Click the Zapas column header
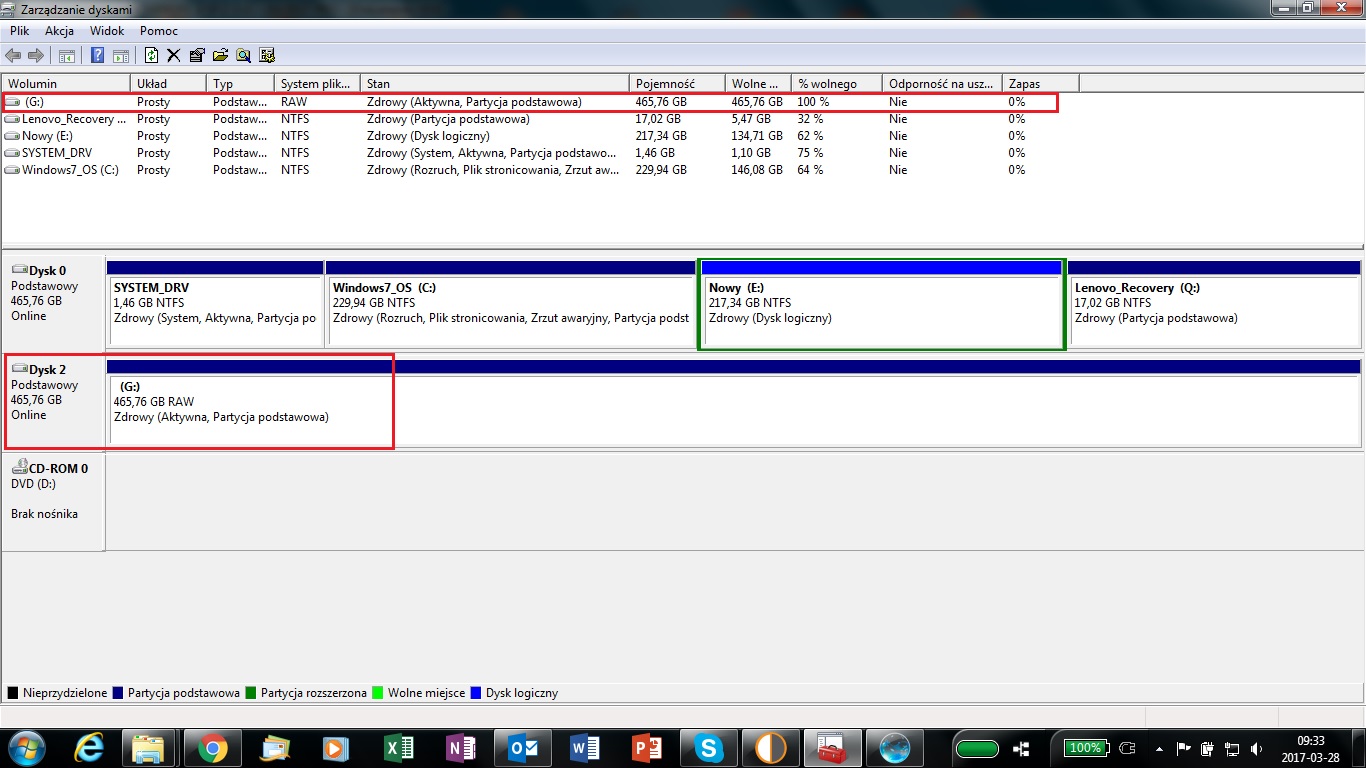The height and width of the screenshot is (768, 1366). pyautogui.click(x=1041, y=84)
